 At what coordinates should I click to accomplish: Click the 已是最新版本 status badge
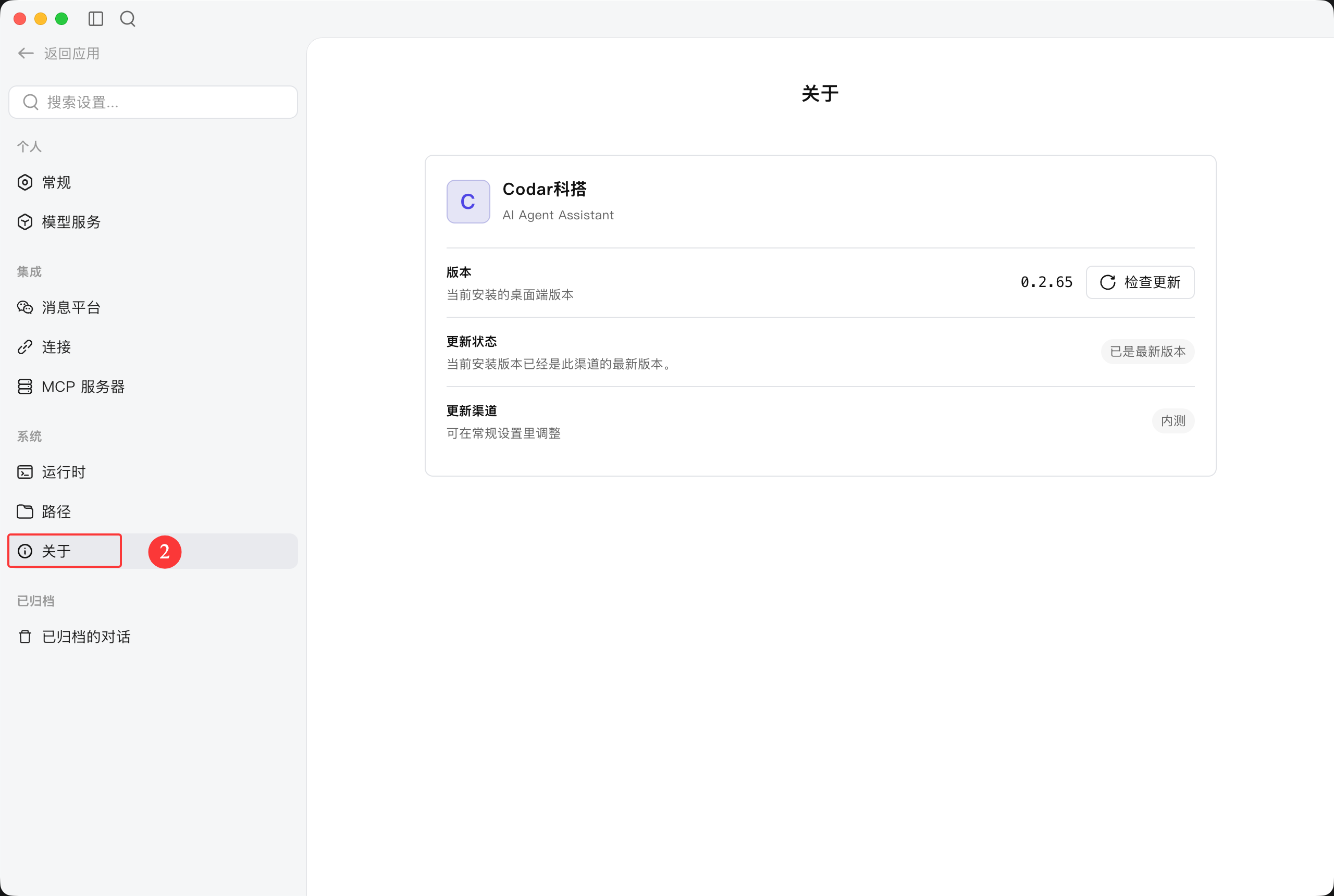pos(1147,352)
